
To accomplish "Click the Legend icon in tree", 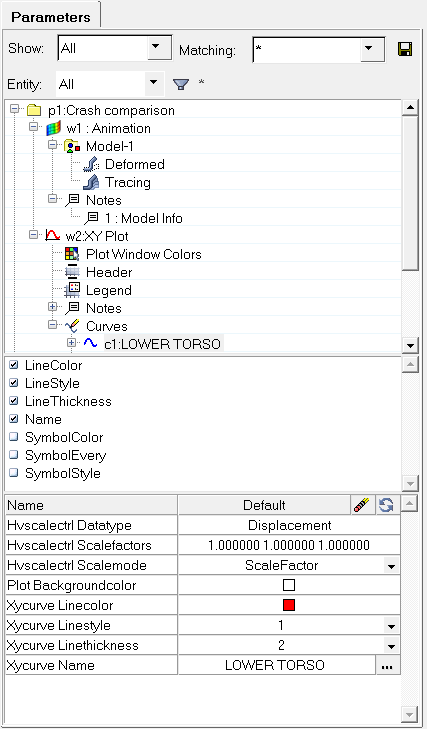I will pos(72,290).
